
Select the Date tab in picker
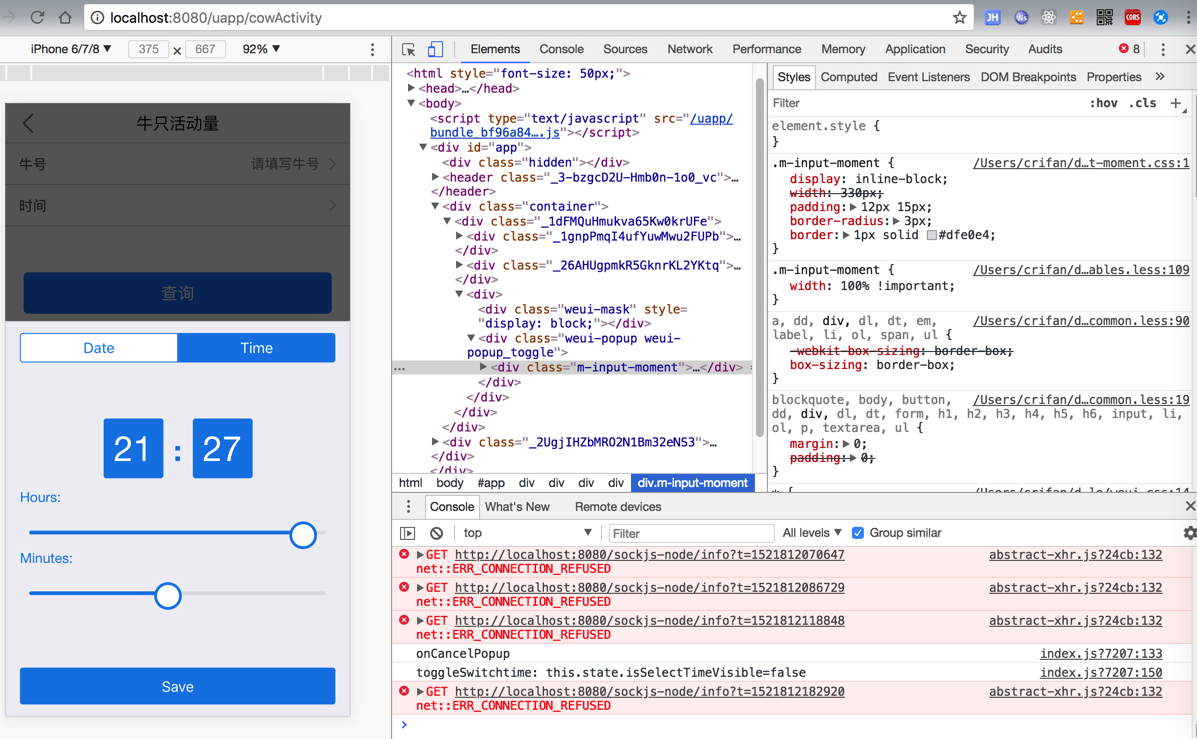[x=98, y=348]
